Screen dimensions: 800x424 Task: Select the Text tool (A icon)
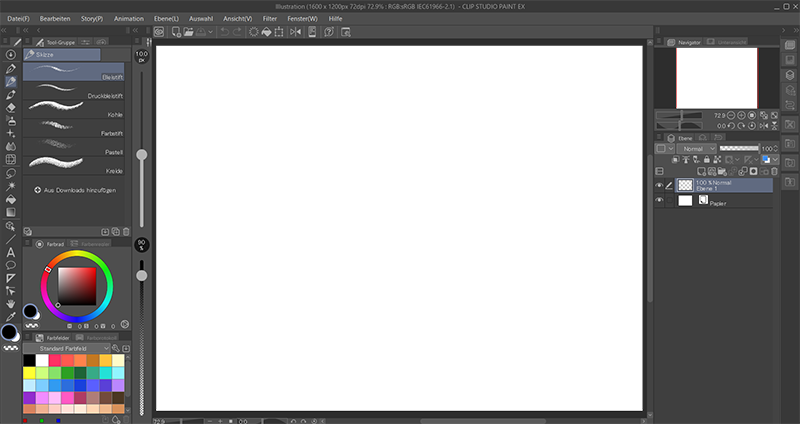pyautogui.click(x=11, y=253)
